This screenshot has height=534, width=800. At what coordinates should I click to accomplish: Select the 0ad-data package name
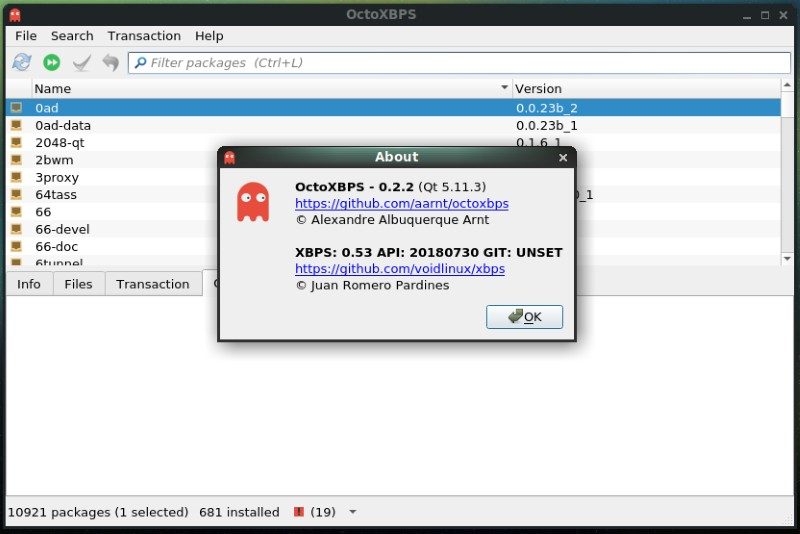click(63, 125)
